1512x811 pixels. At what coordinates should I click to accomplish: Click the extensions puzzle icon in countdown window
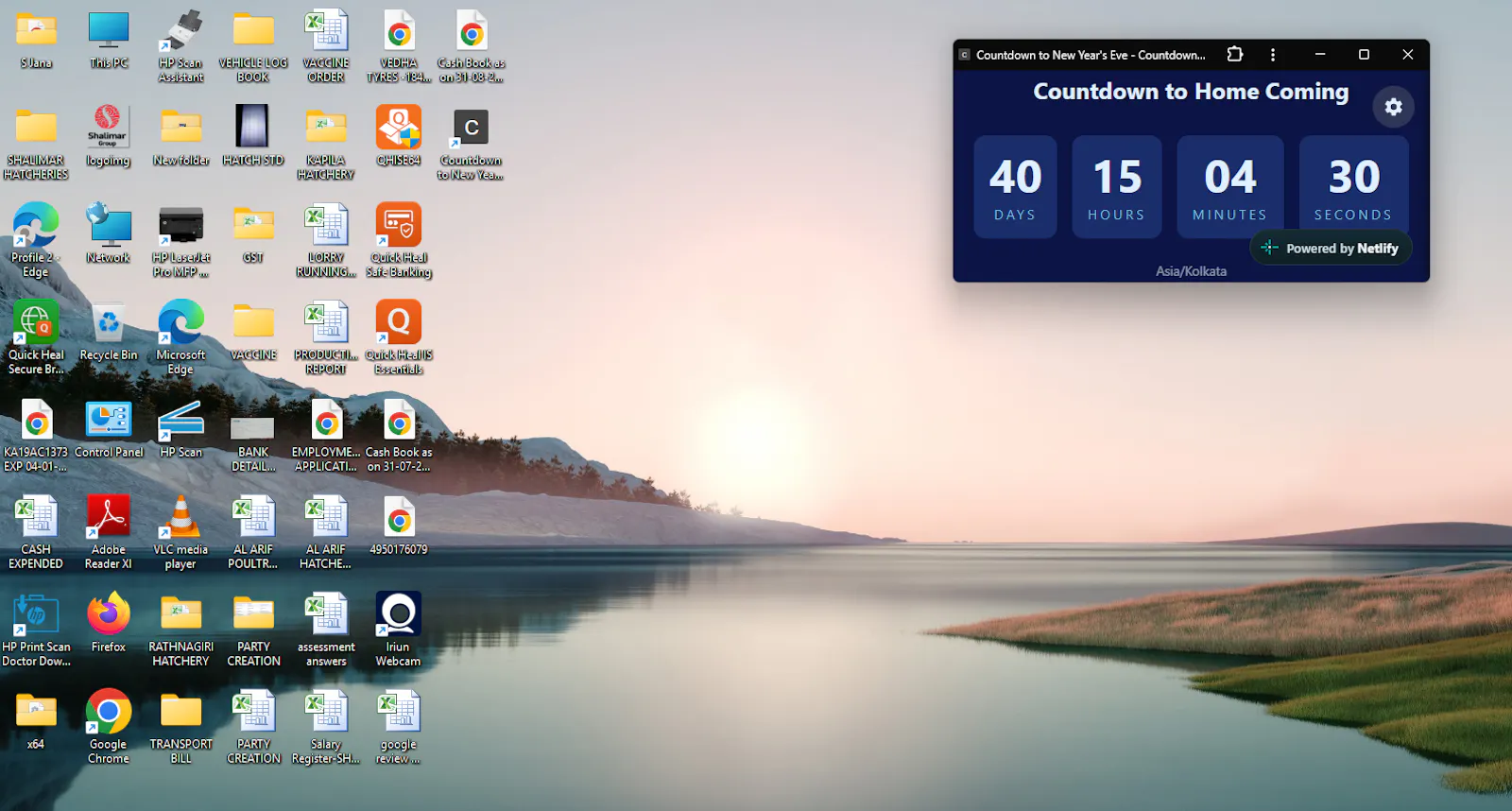click(x=1235, y=55)
